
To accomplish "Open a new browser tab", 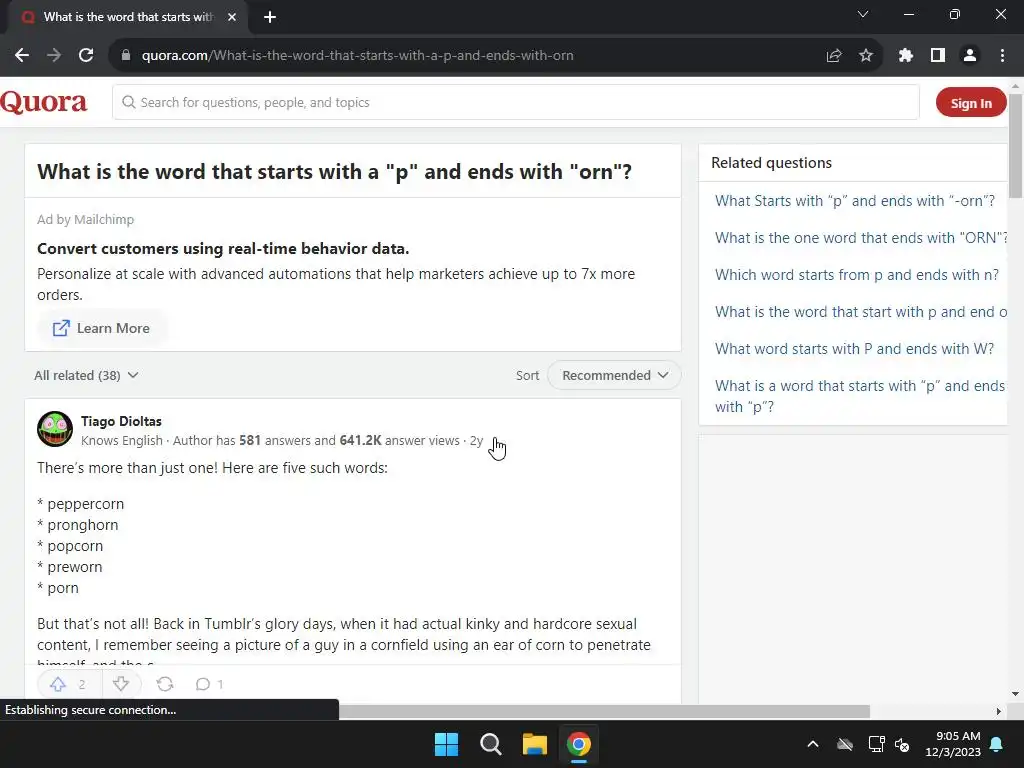I will pyautogui.click(x=270, y=17).
